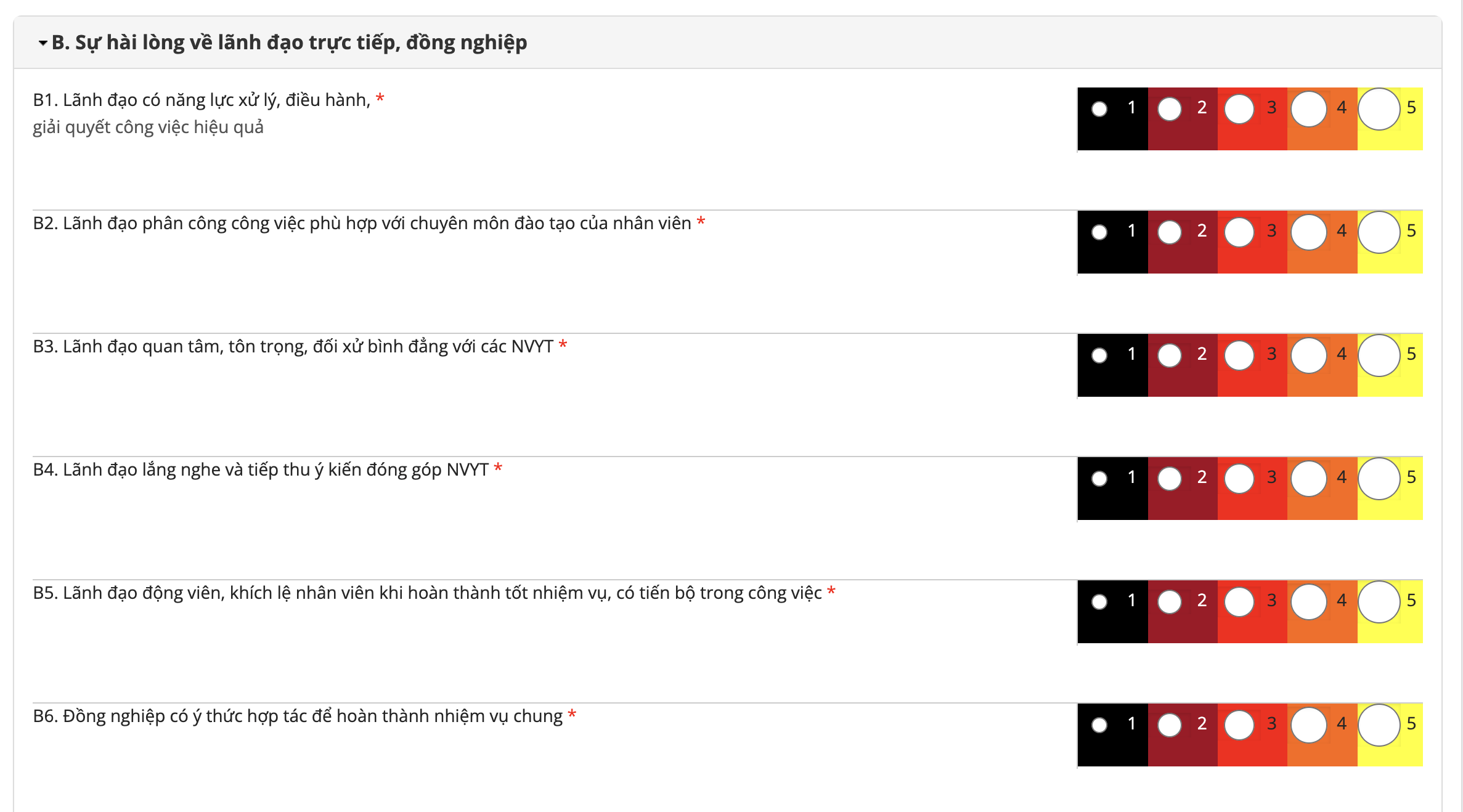
Task: Select rating 1 for question B1
Action: tap(1099, 109)
